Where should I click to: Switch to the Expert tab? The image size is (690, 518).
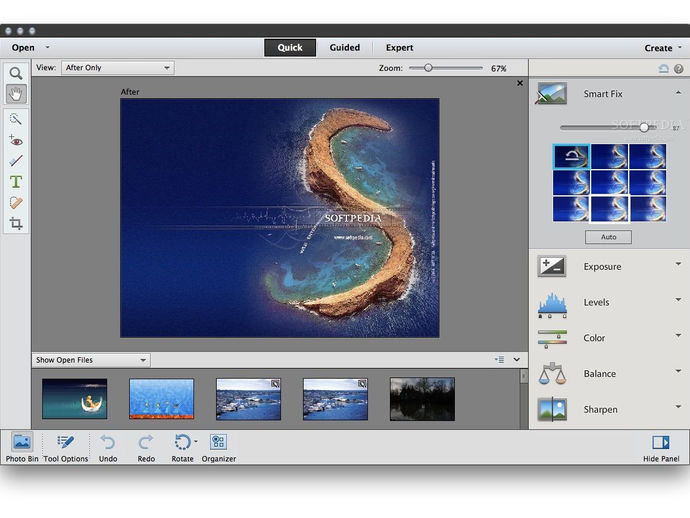coord(399,48)
